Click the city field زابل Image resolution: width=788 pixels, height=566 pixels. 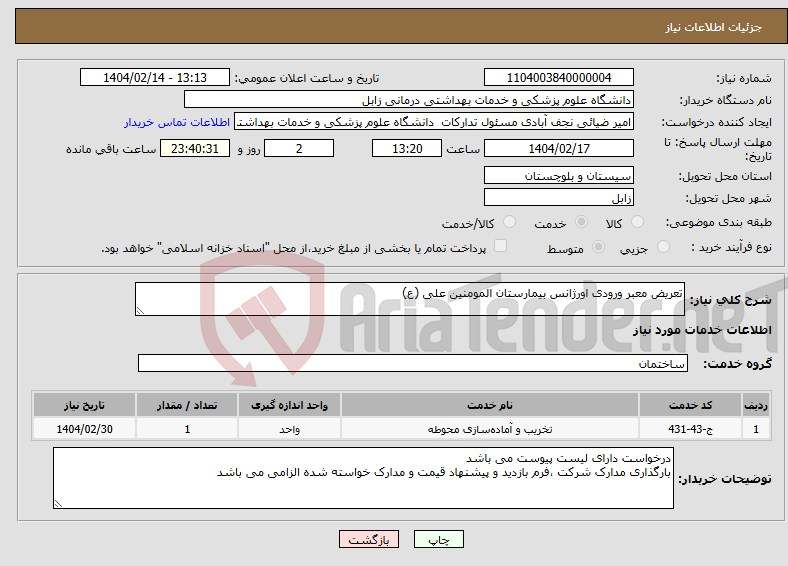click(x=558, y=197)
